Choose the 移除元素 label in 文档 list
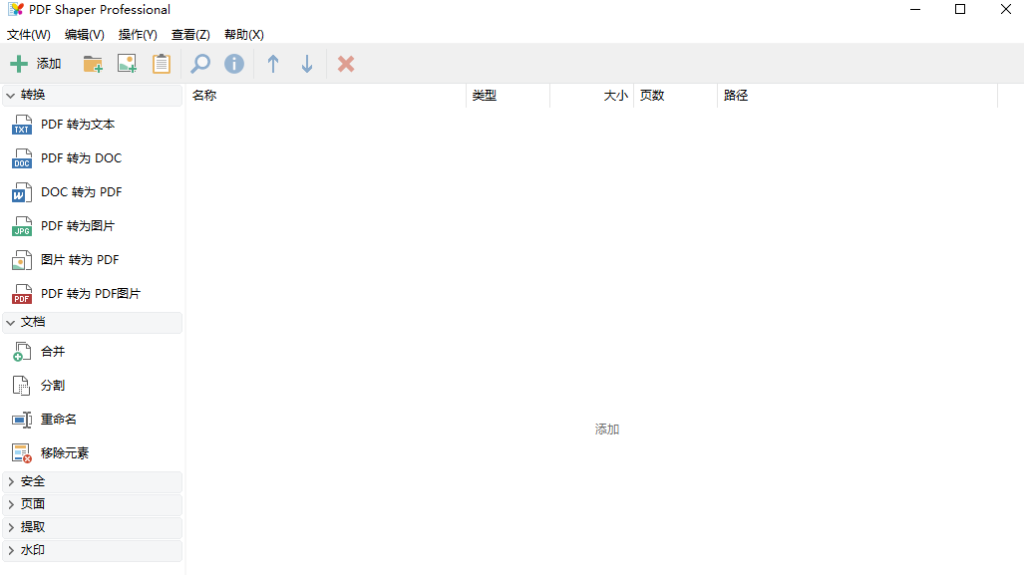The width and height of the screenshot is (1024, 575). [x=65, y=453]
